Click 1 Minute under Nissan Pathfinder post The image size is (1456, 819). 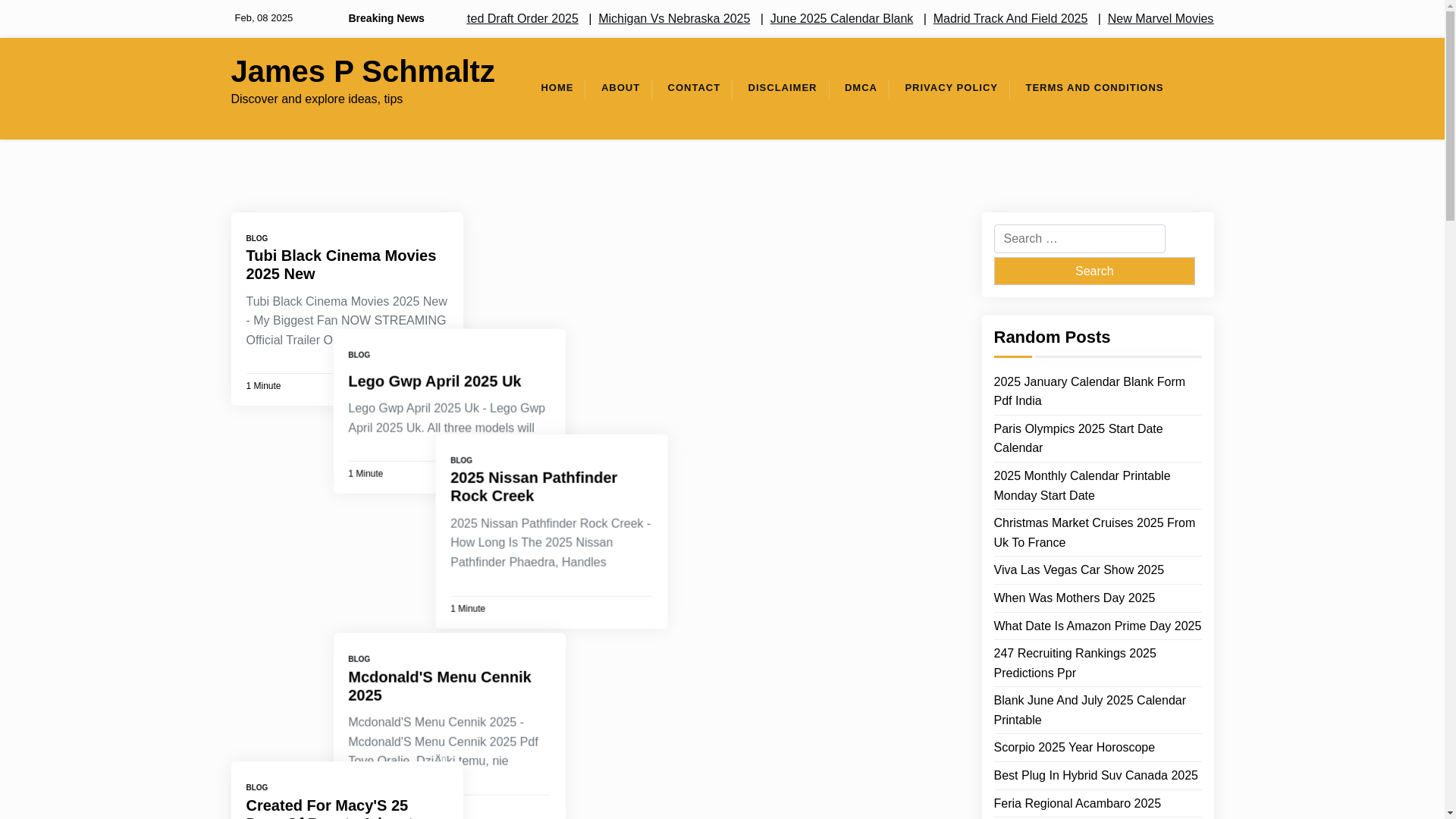coord(468,608)
